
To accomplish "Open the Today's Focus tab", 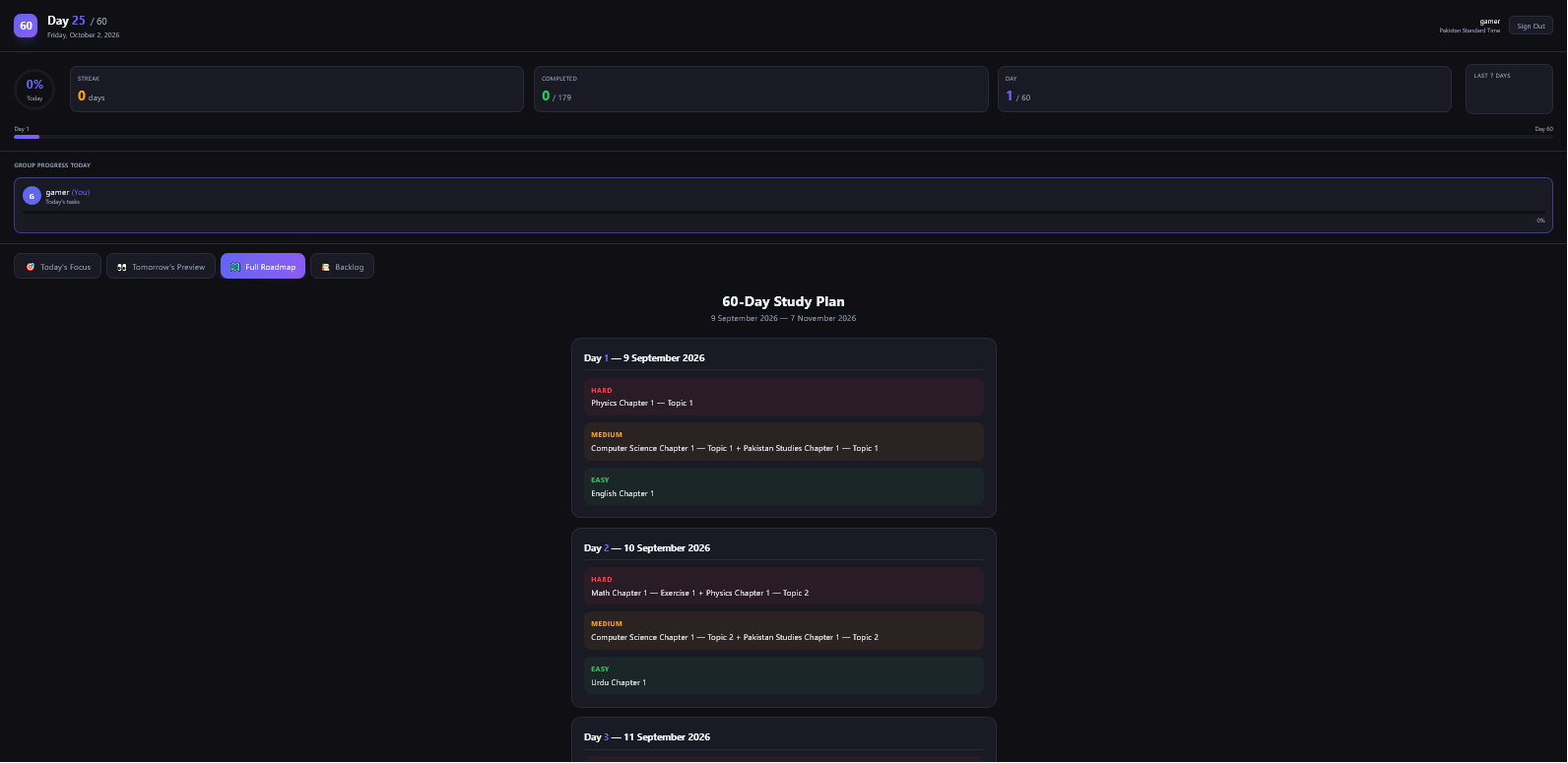I will (57, 266).
